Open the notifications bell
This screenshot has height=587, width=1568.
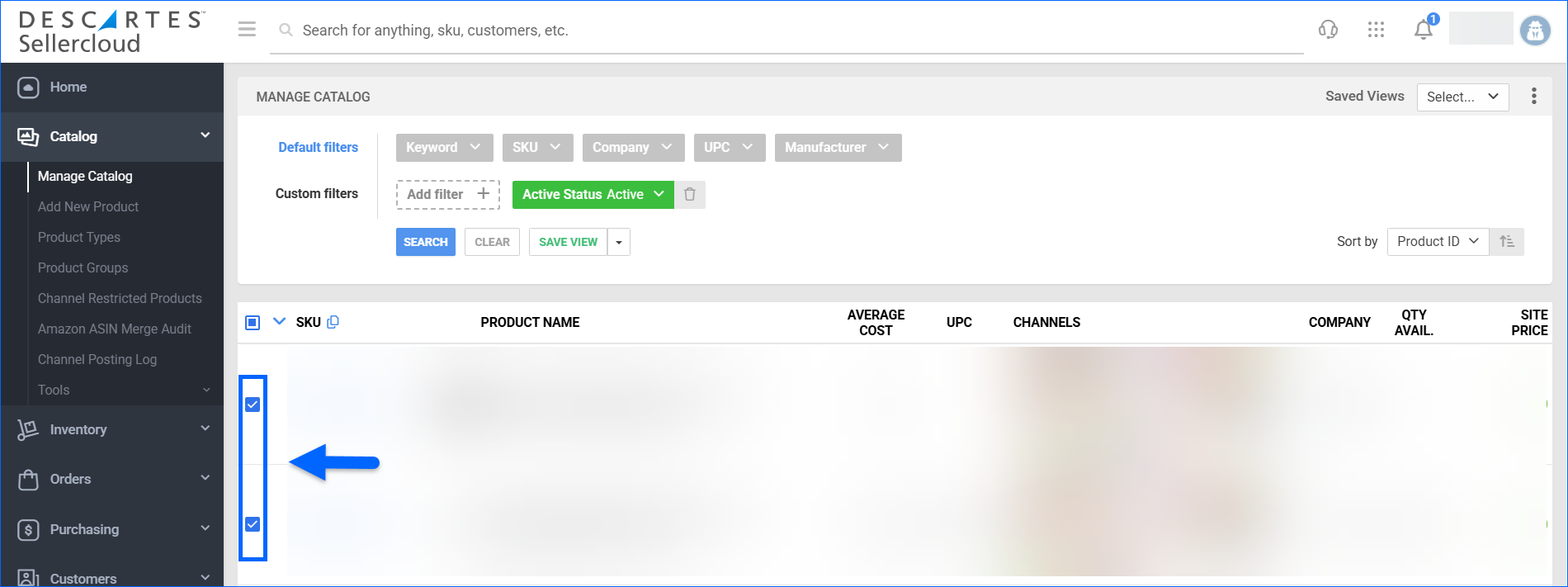point(1424,30)
